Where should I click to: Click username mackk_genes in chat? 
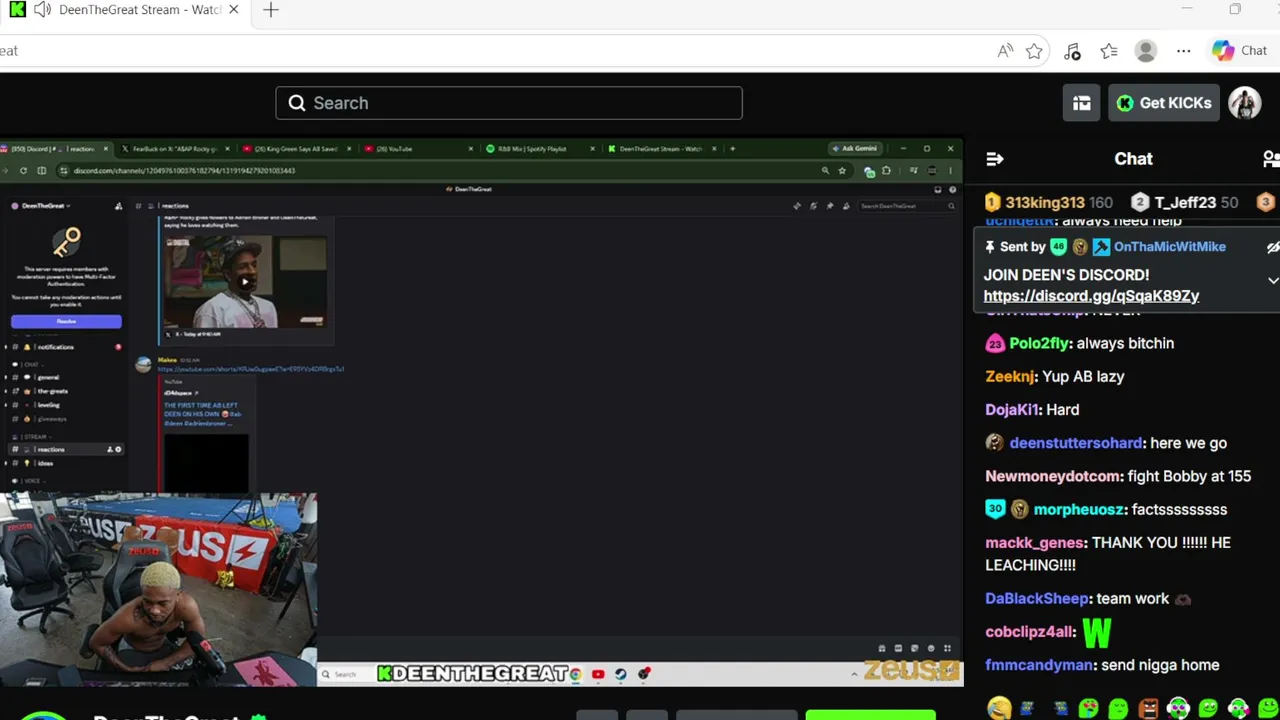click(1035, 543)
